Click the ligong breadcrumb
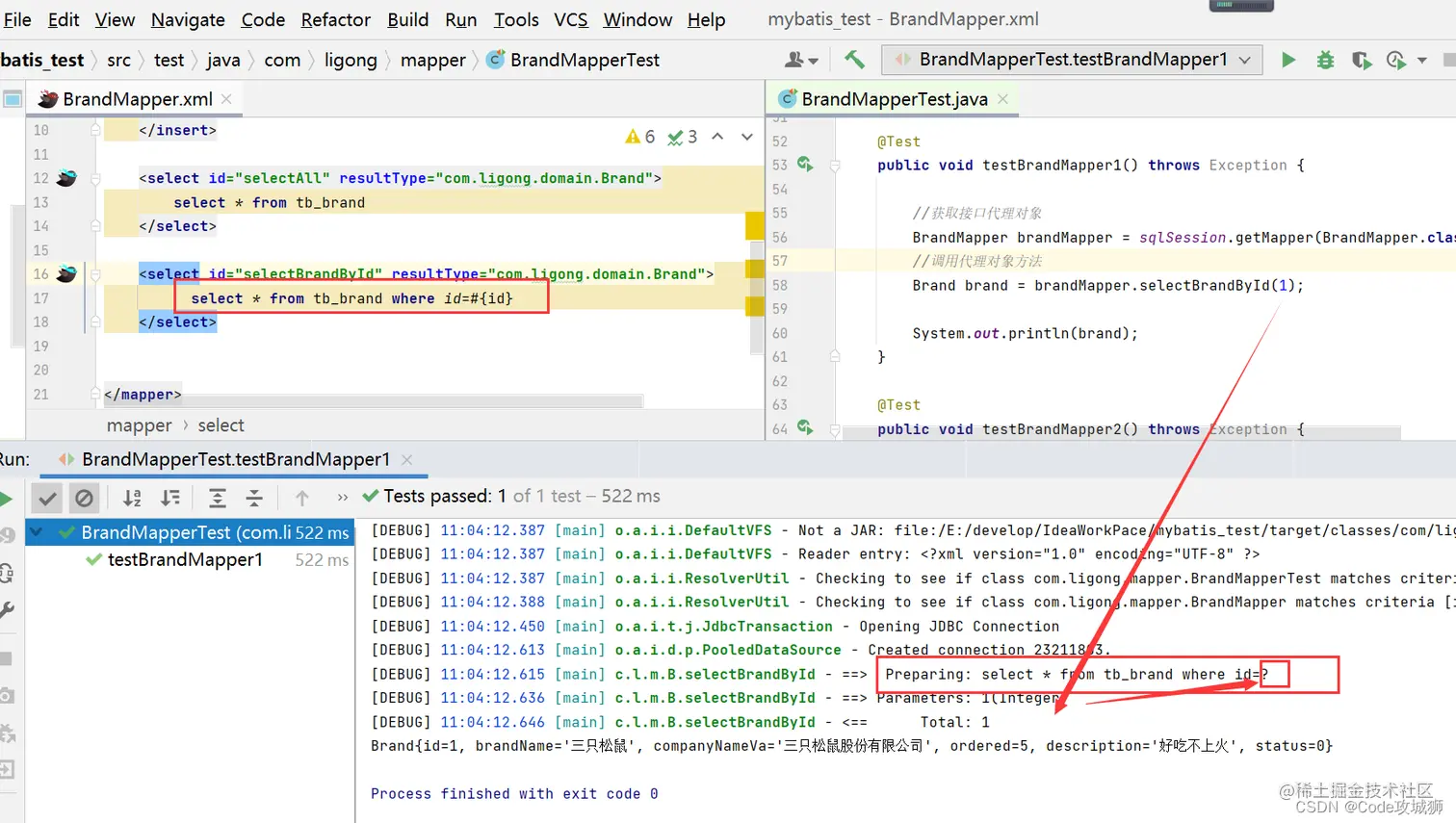 351,60
